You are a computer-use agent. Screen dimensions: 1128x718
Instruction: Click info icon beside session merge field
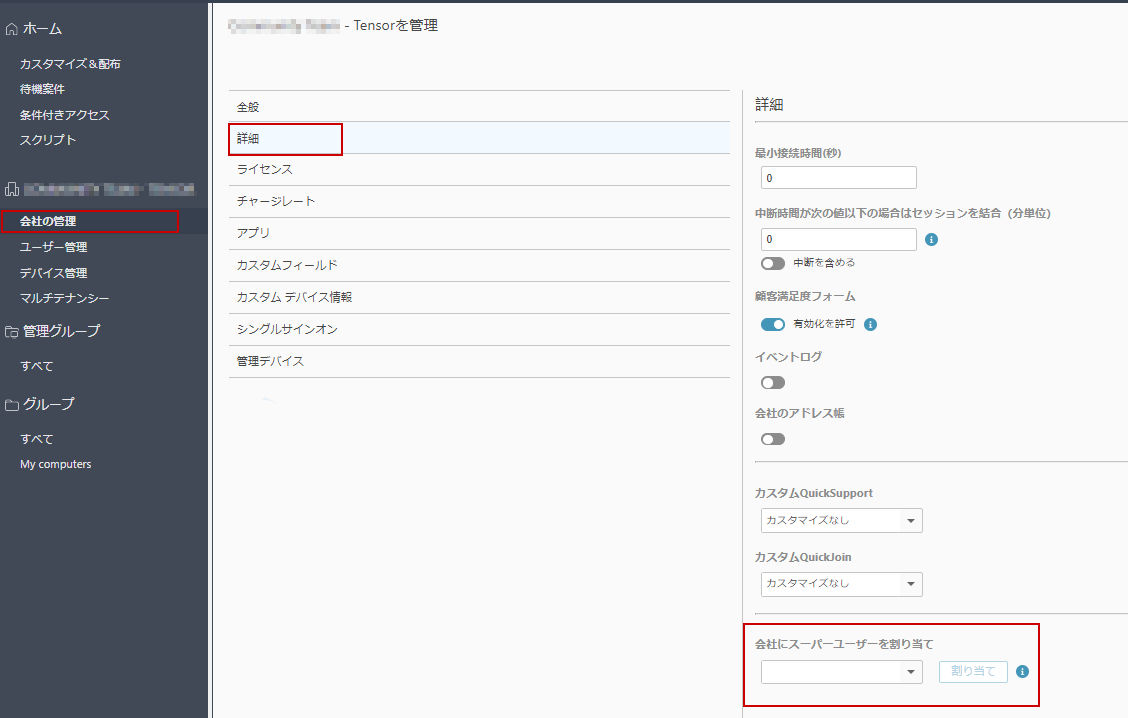tap(931, 240)
